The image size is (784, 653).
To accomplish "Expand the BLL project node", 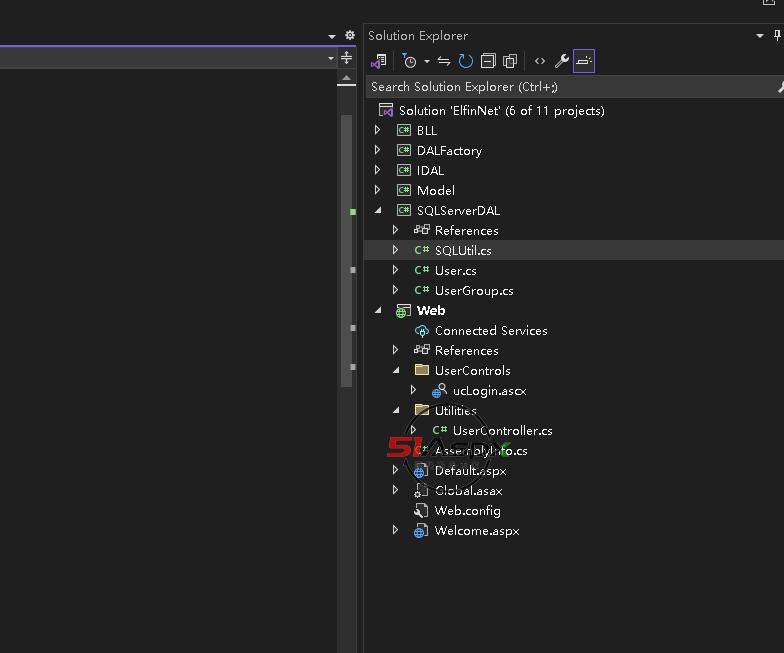I will click(x=378, y=130).
